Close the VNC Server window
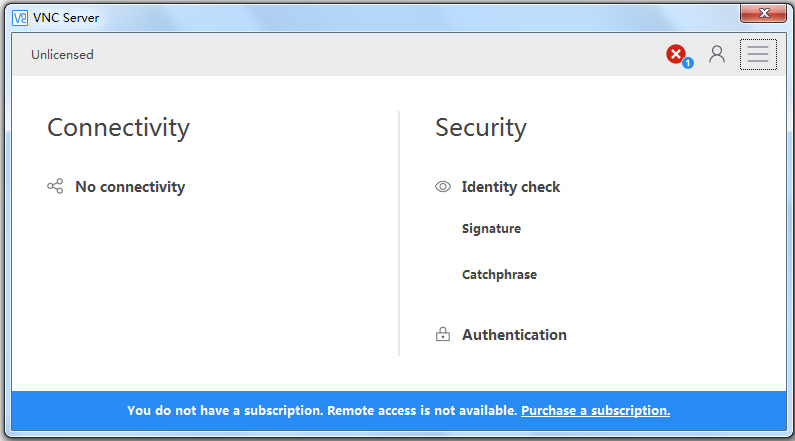This screenshot has height=441, width=795. click(x=763, y=13)
